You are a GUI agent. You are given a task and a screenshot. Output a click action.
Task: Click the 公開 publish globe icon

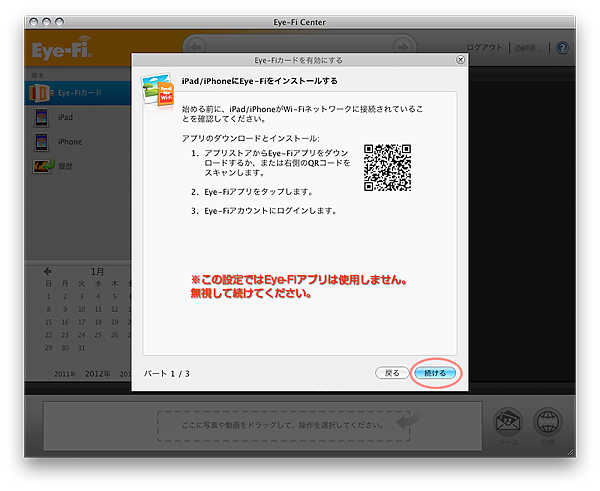[548, 422]
